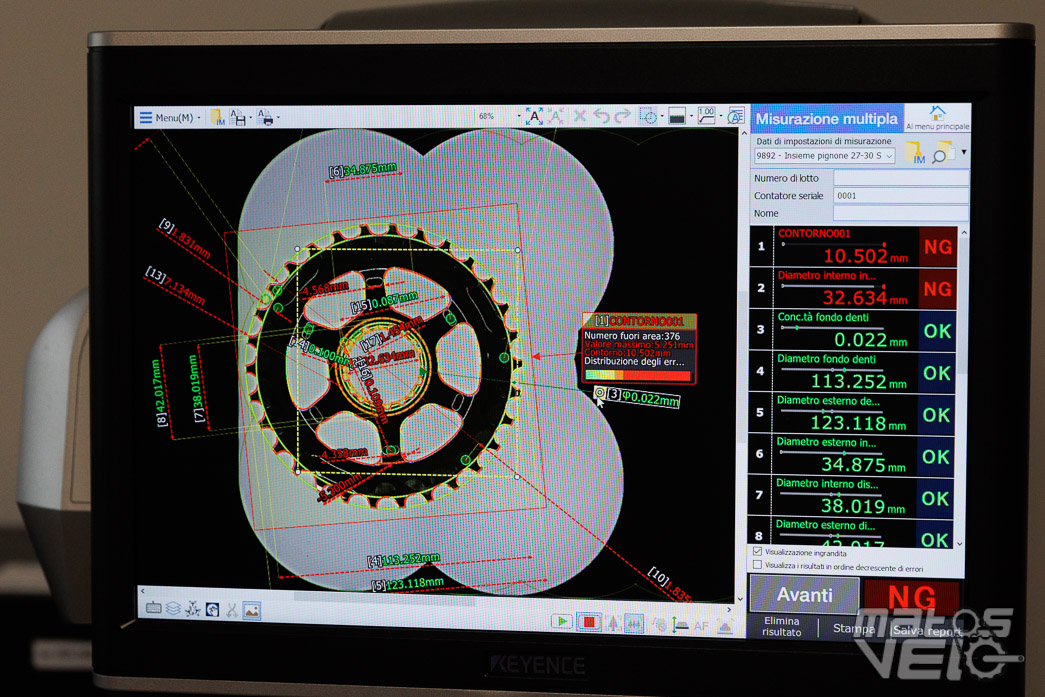Click the Al menu principale home icon
This screenshot has width=1045, height=697.
click(938, 117)
